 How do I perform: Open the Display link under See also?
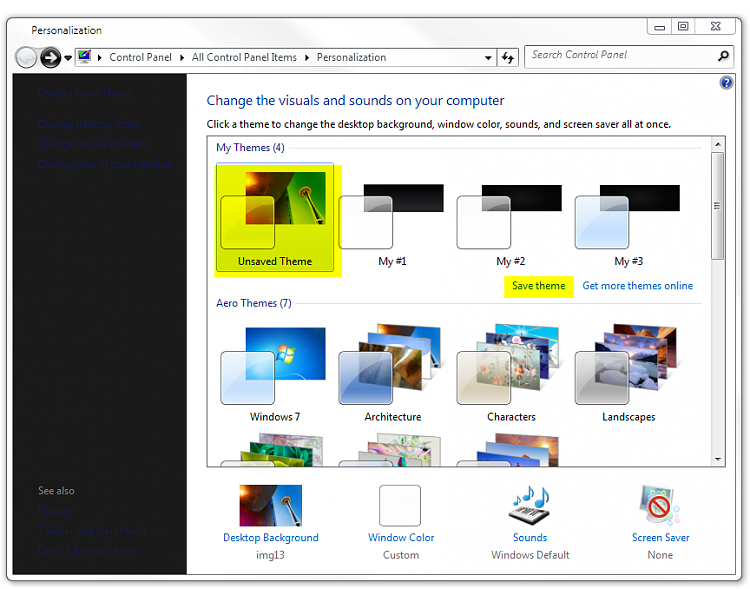pyautogui.click(x=54, y=511)
